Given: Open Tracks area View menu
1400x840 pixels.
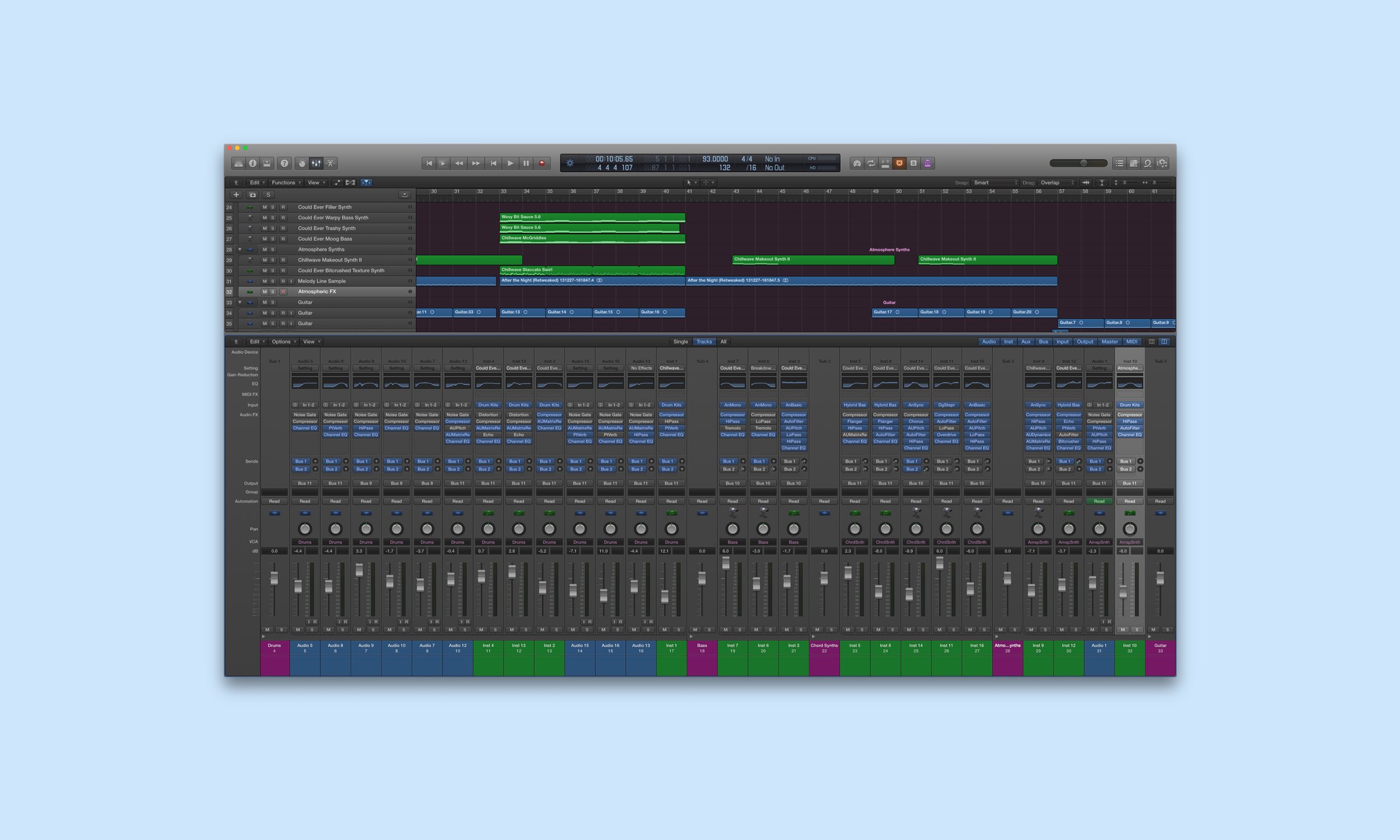Looking at the screenshot, I should coord(316,182).
